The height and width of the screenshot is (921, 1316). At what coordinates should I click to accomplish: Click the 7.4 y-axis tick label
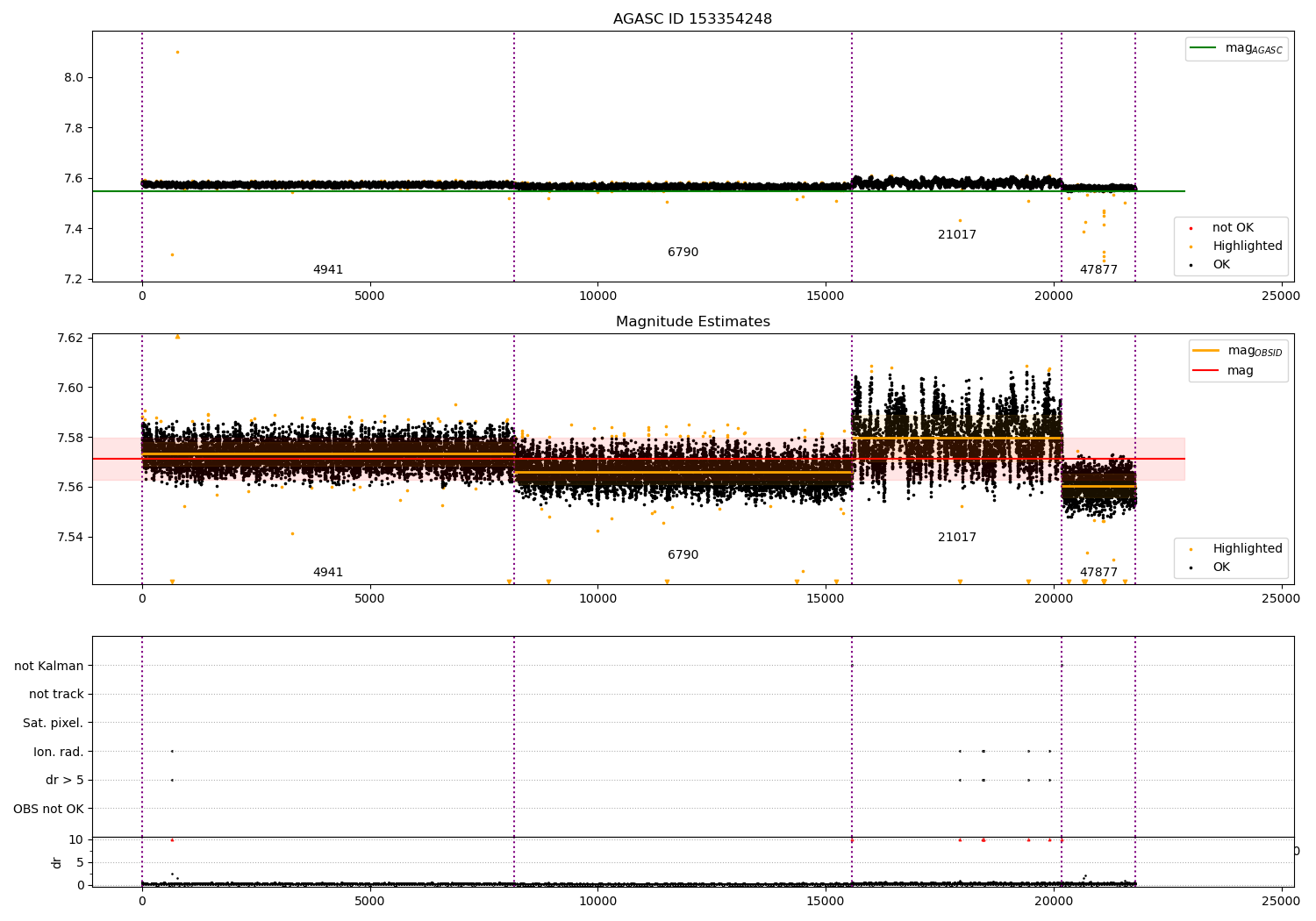tap(74, 230)
